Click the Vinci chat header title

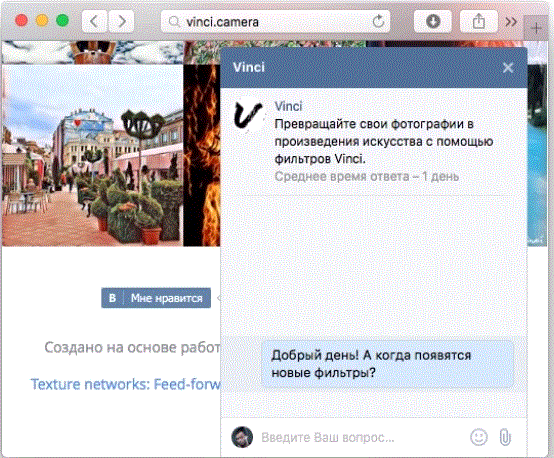click(x=249, y=67)
